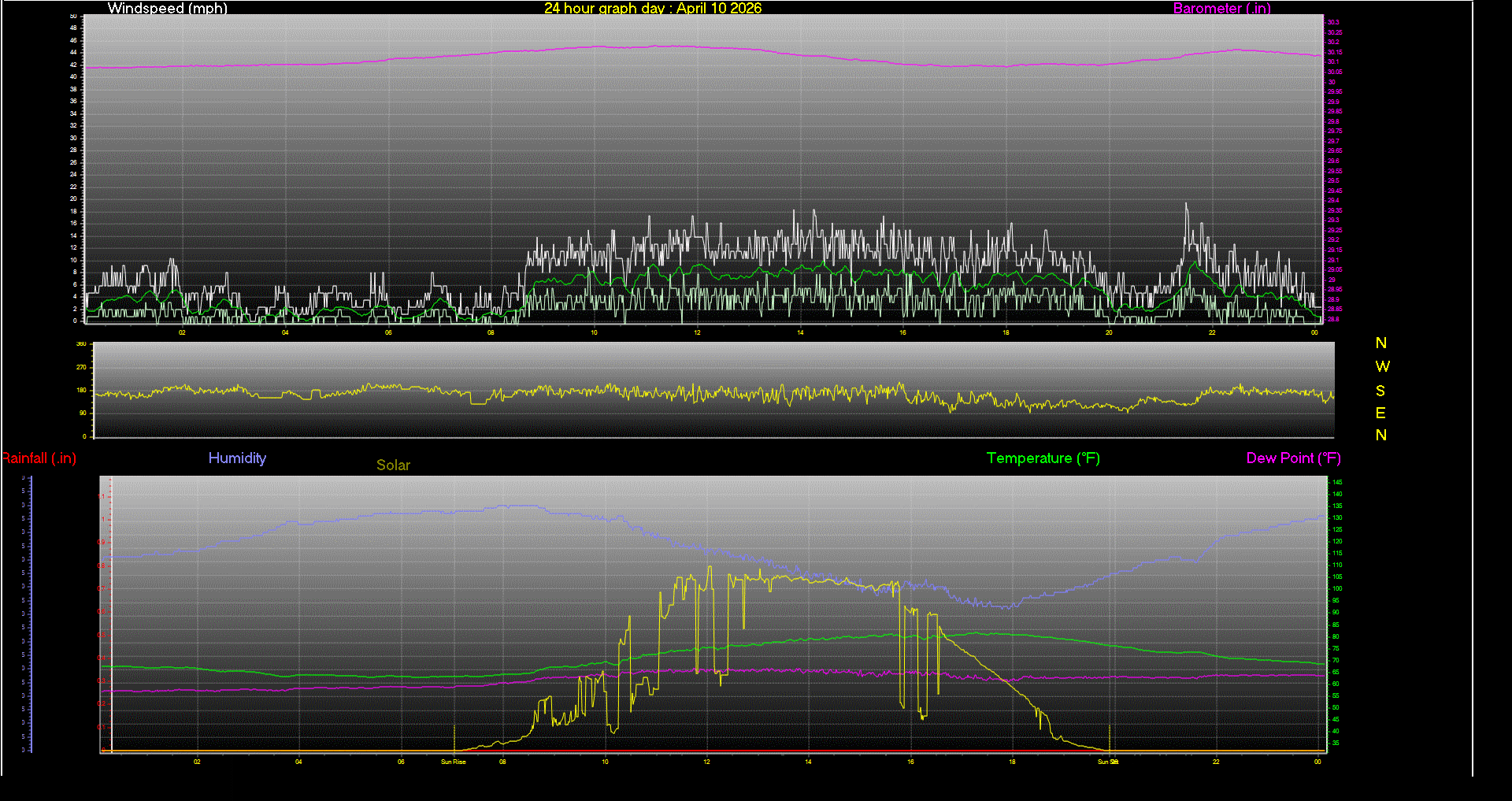
Task: Select the Solar label
Action: coord(393,465)
